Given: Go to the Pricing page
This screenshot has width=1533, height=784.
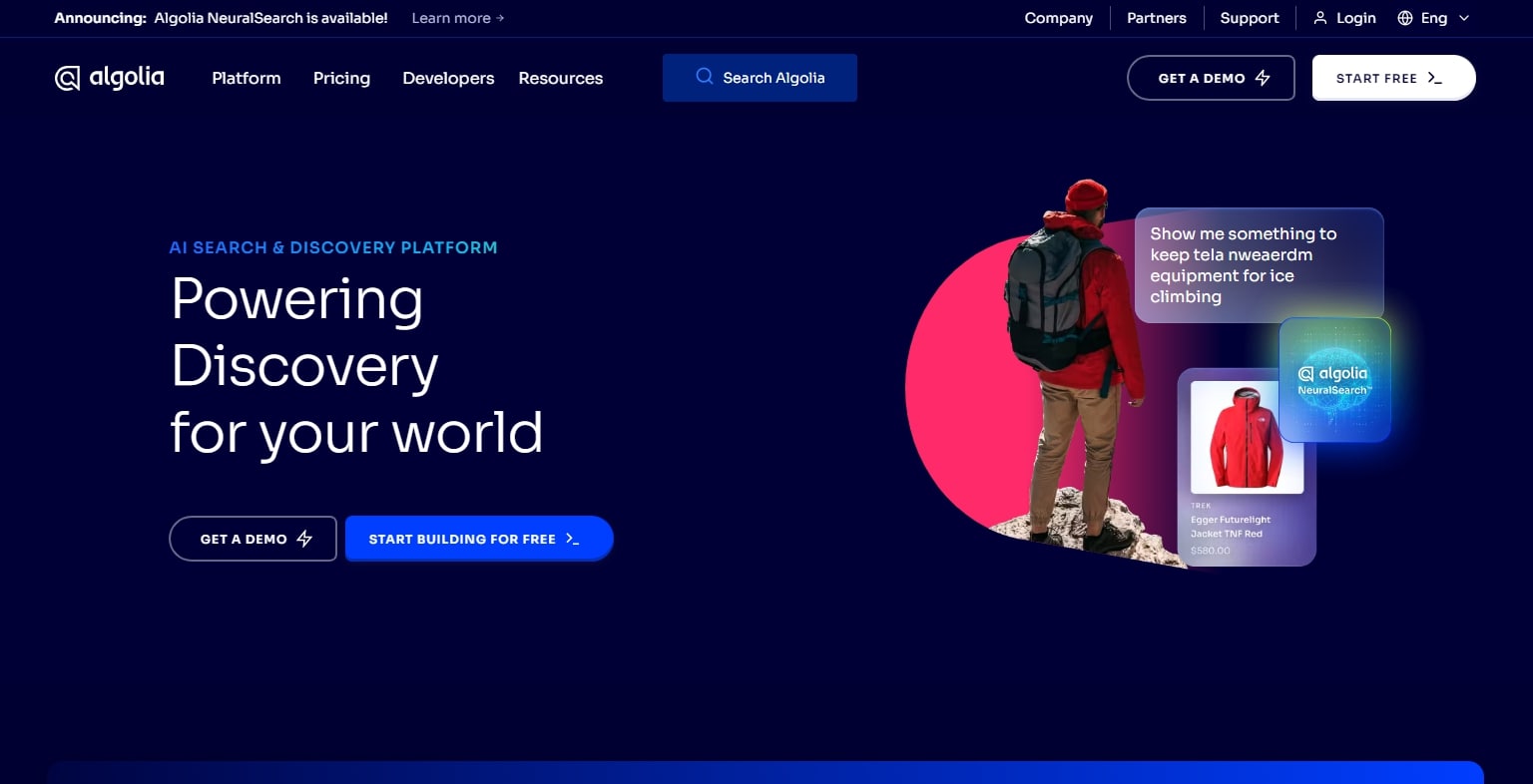Looking at the screenshot, I should point(341,78).
